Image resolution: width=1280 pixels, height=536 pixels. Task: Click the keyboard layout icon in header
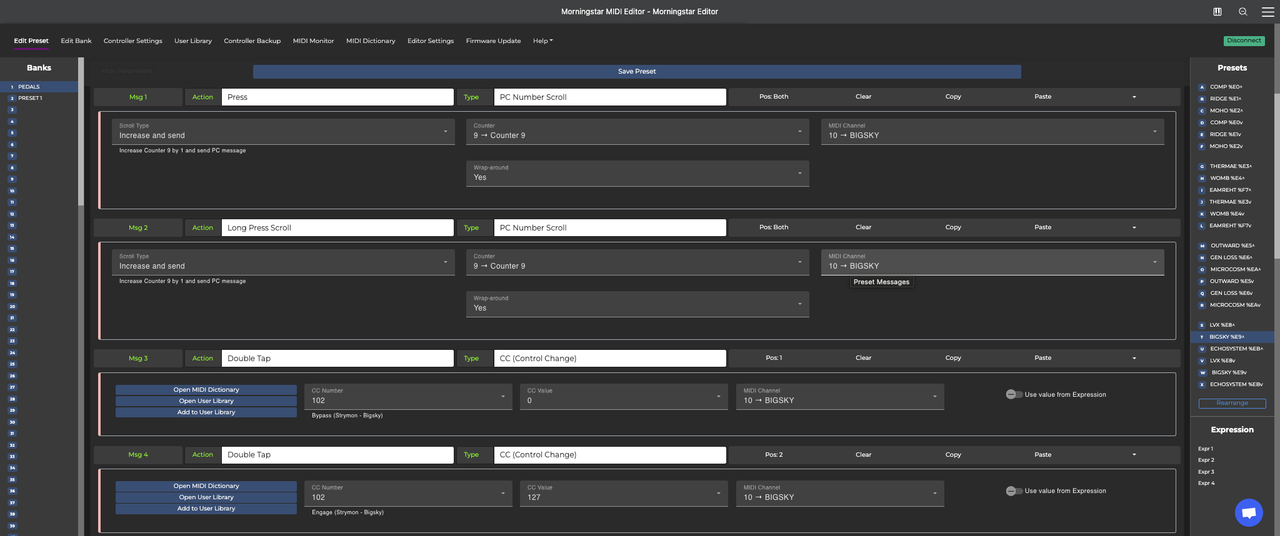click(1217, 12)
